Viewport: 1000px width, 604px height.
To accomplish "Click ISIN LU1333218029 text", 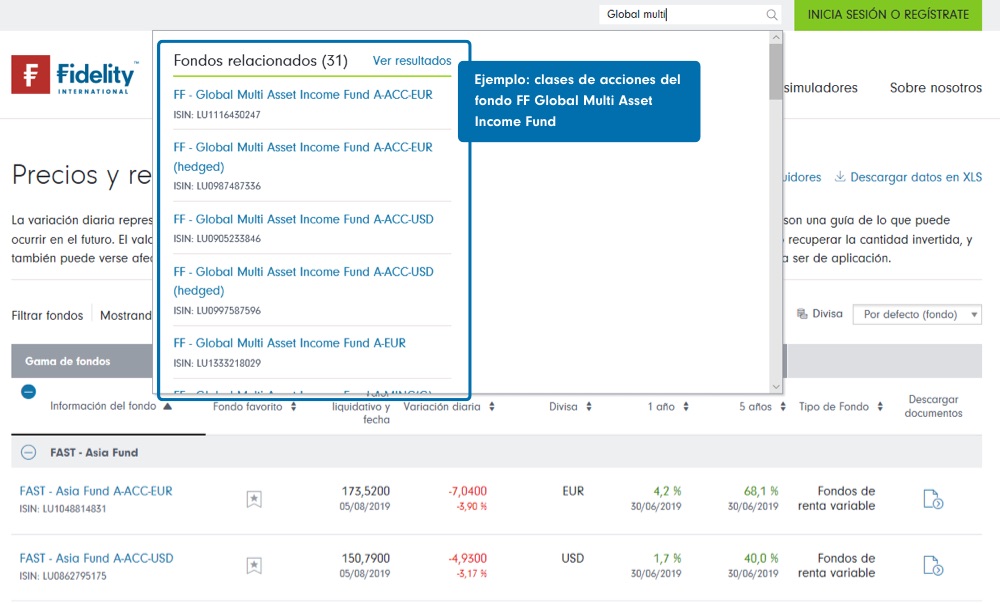I will click(x=217, y=363).
